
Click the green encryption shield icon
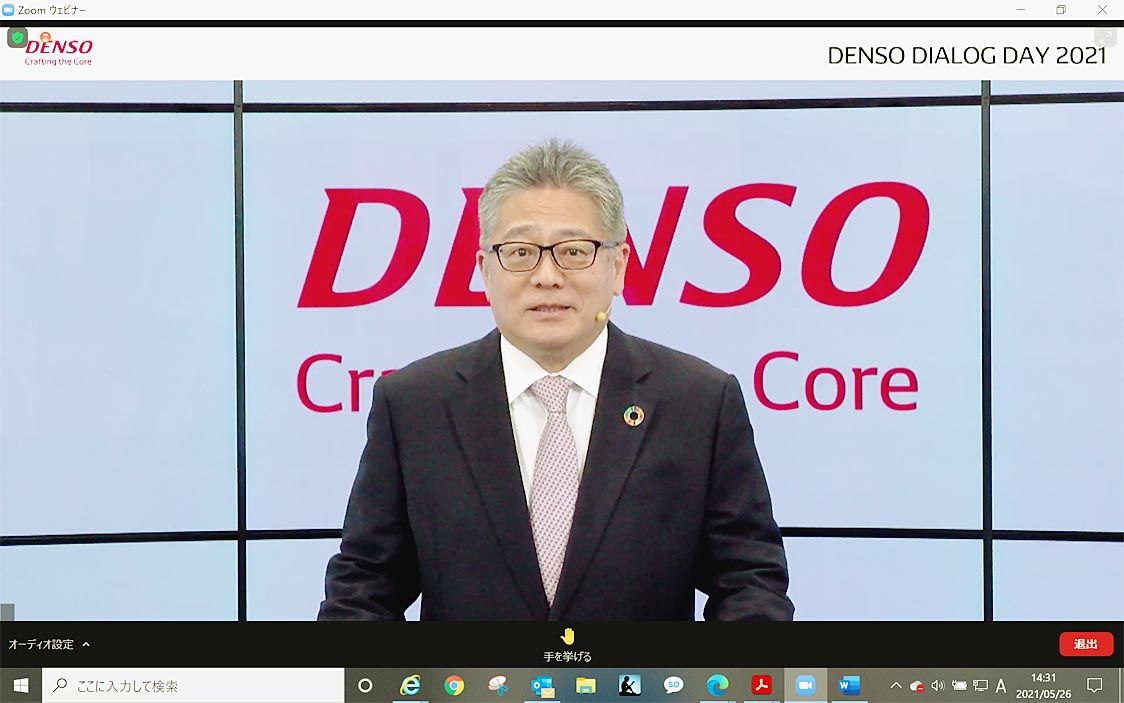17,38
